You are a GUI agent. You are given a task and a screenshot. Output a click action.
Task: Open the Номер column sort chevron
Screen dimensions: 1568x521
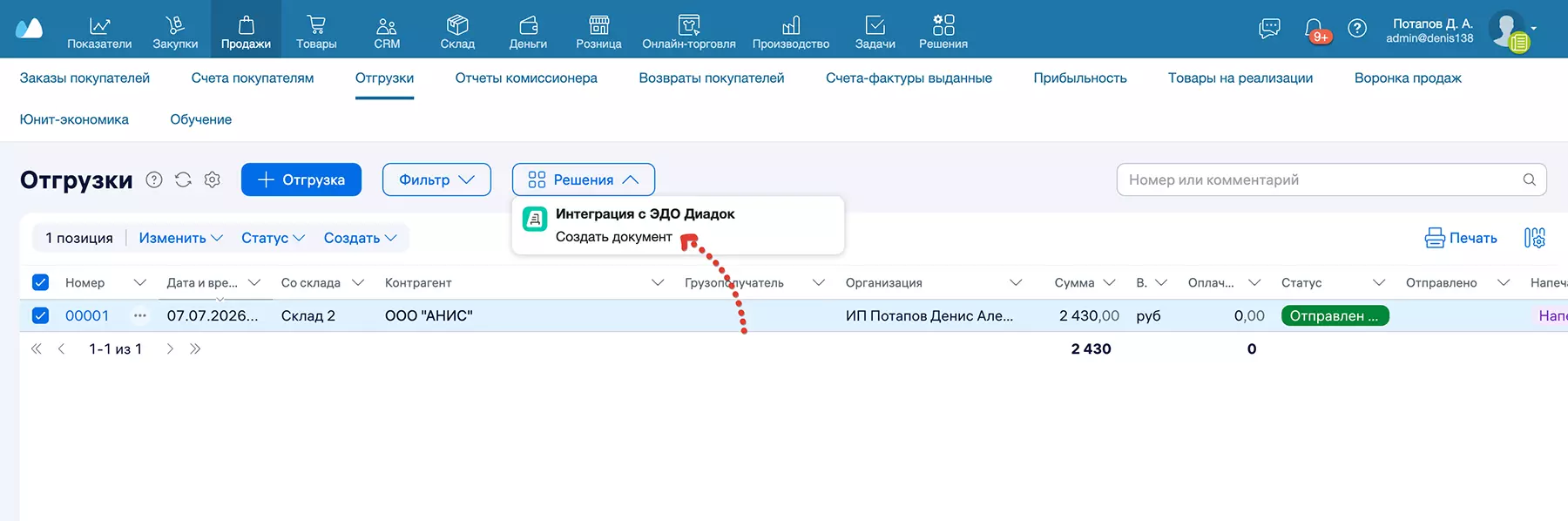[139, 282]
